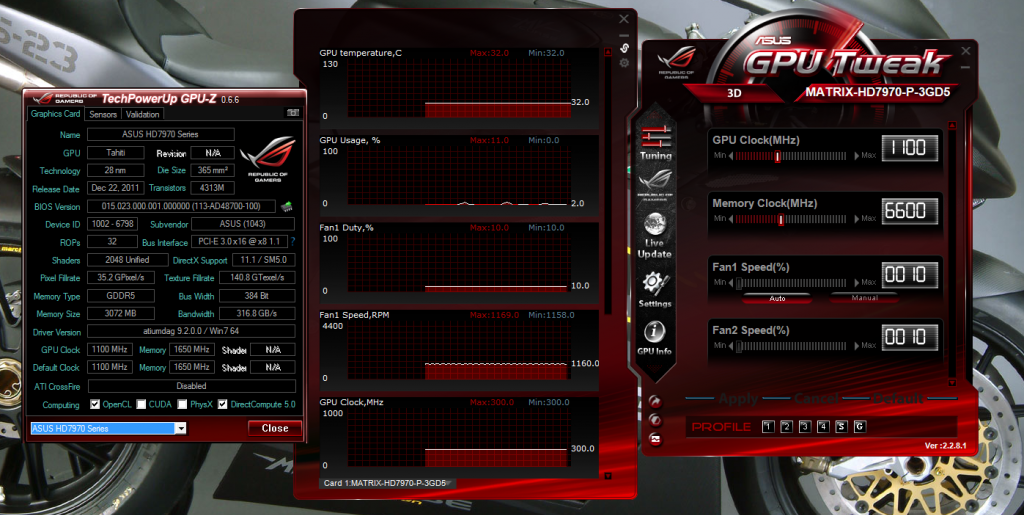Viewport: 1024px width, 515px height.
Task: Decrease Fan2 Speed with the Min arrow
Action: tap(731, 347)
